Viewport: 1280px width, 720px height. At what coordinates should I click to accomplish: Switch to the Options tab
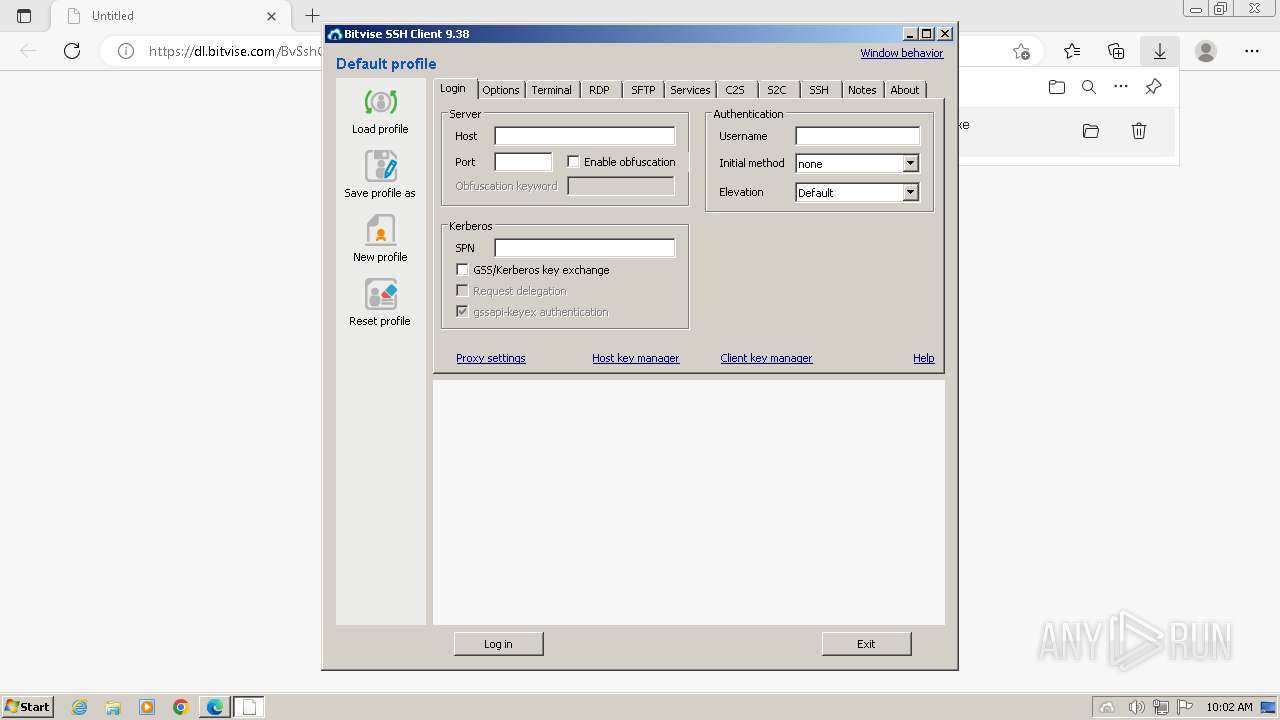(501, 90)
